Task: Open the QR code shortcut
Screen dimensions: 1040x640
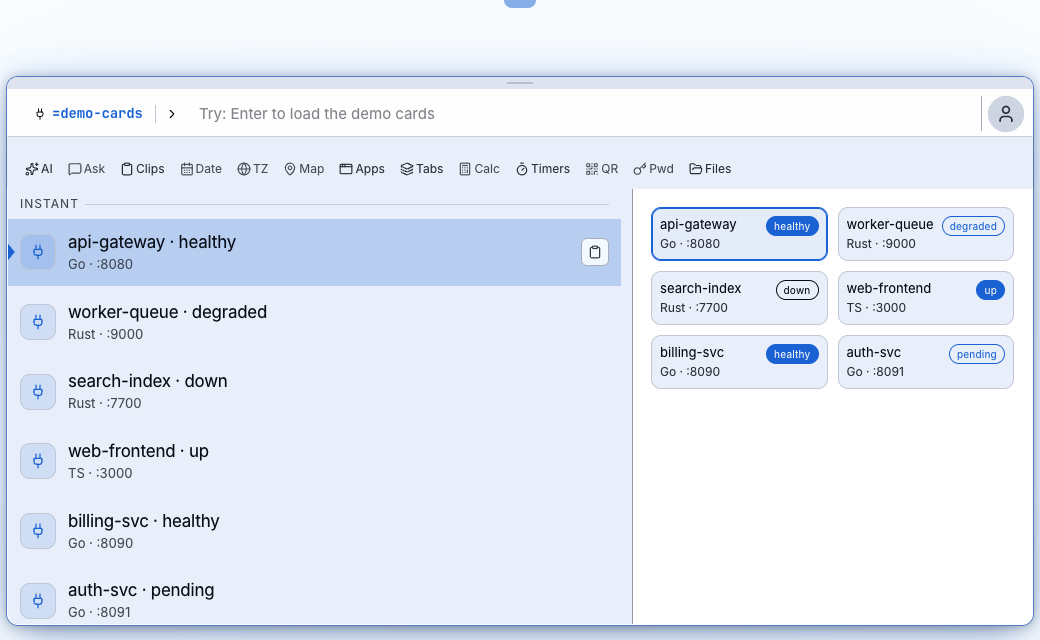Action: coord(602,169)
